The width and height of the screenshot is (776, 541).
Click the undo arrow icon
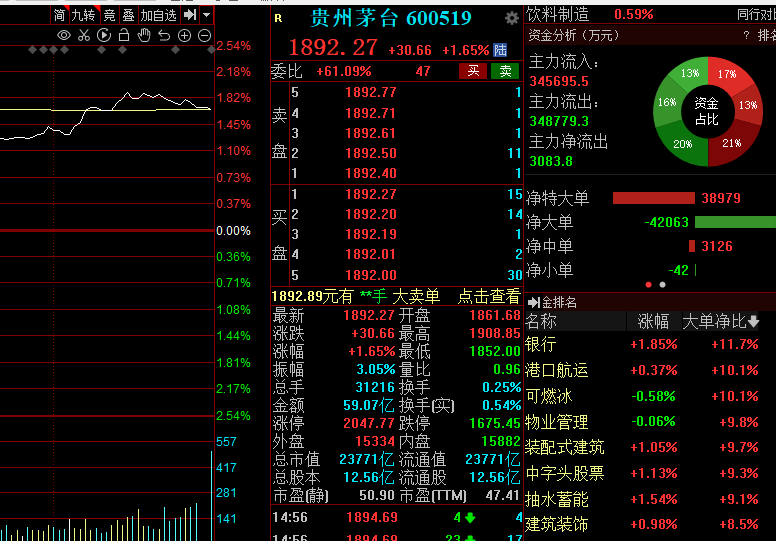164,35
